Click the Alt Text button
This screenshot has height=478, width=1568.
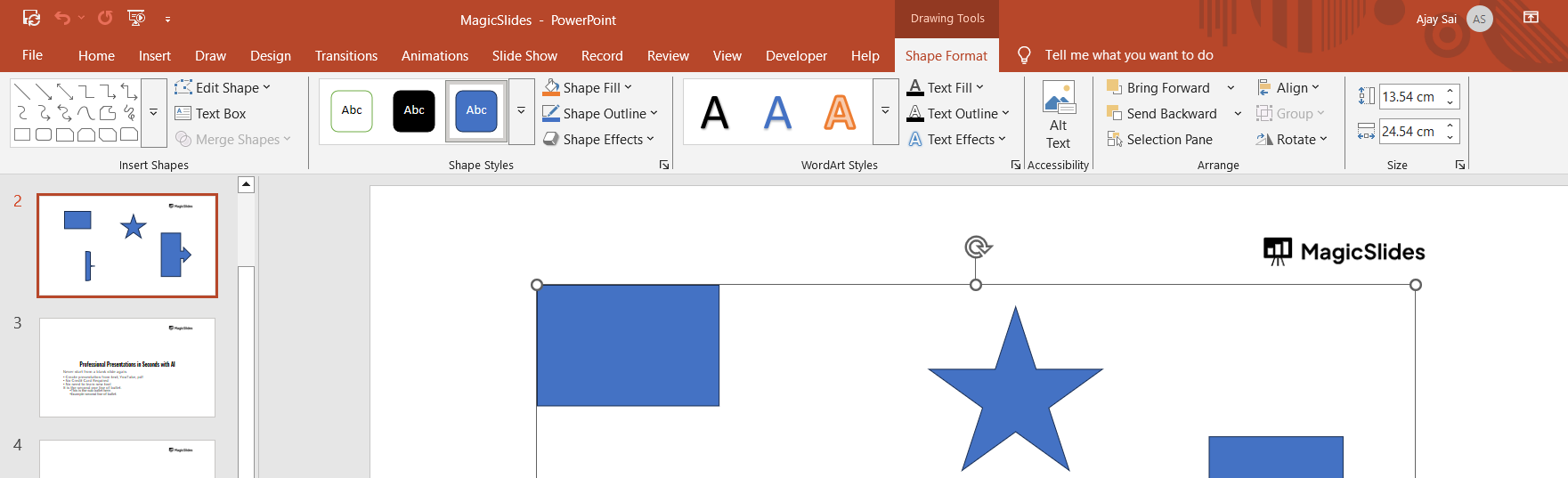(x=1058, y=115)
